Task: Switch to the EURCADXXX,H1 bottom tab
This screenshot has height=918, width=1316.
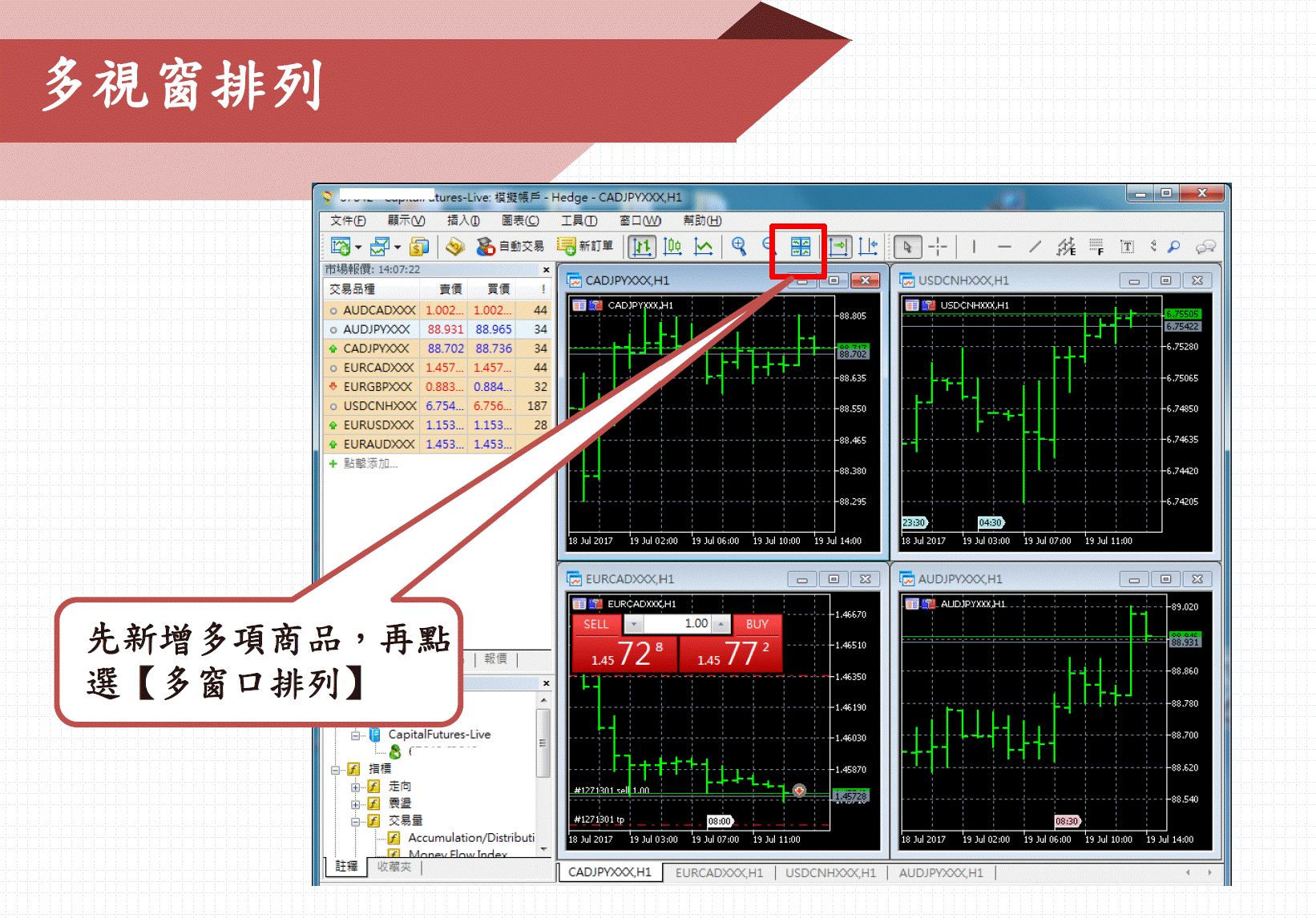Action: coord(719,872)
